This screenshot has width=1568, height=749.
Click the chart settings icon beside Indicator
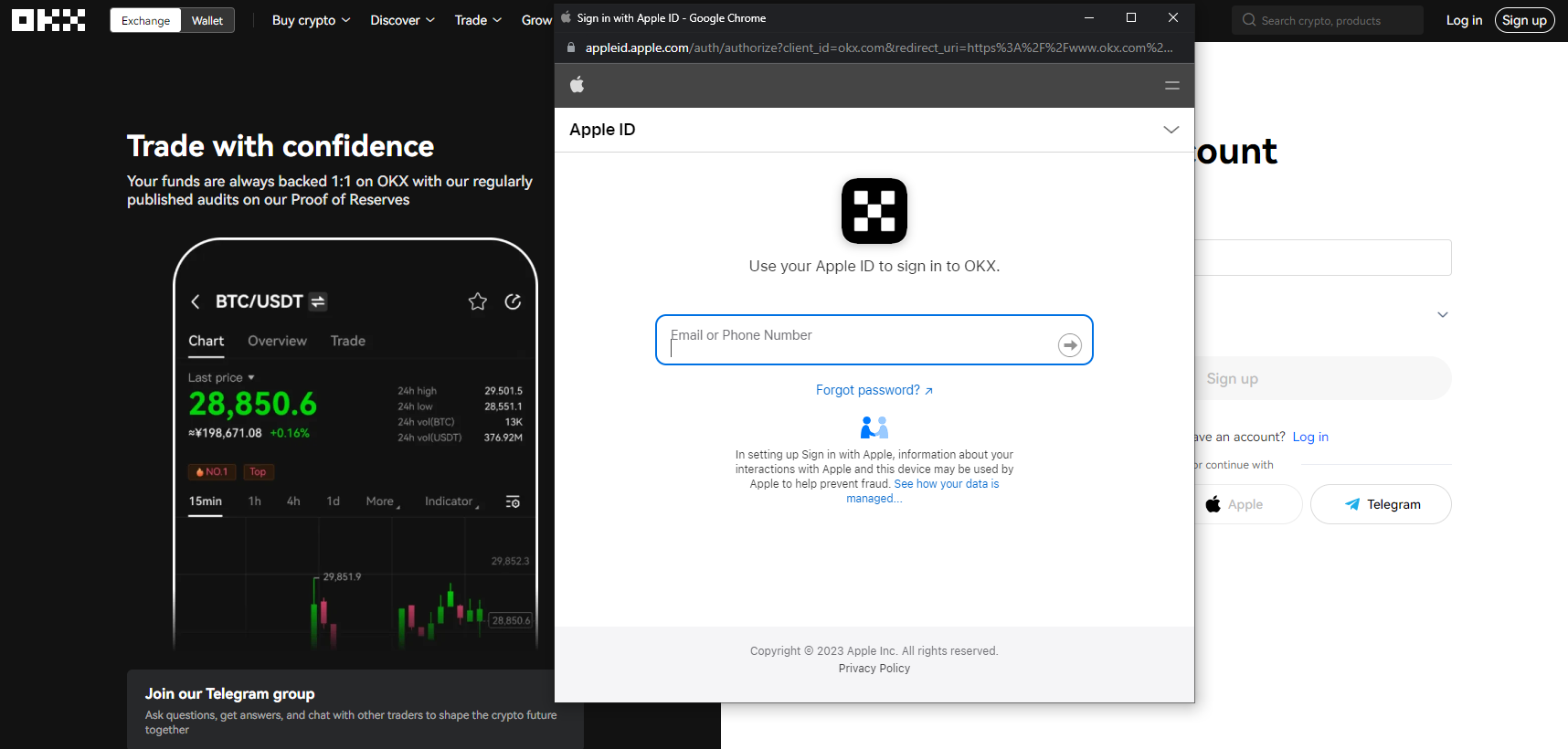click(x=513, y=501)
